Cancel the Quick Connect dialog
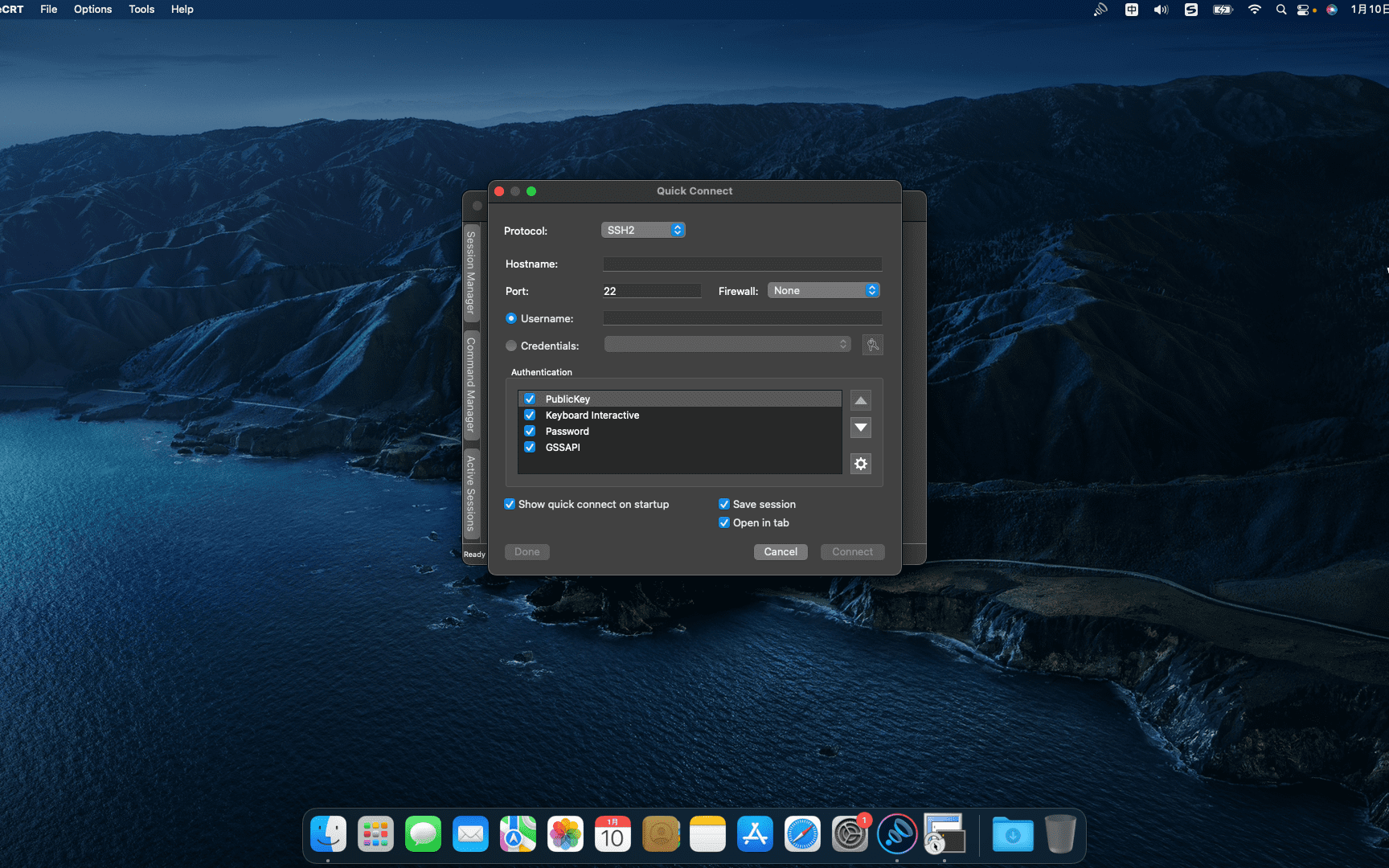Screen dimensions: 1389x868 pyautogui.click(x=780, y=551)
